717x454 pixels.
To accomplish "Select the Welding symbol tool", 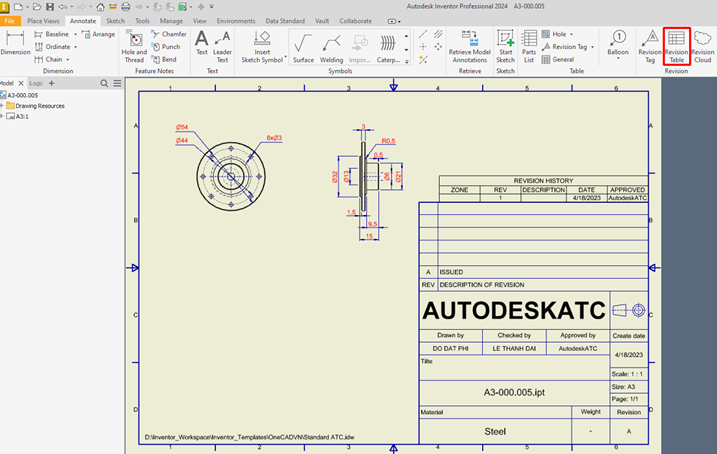I will (331, 48).
